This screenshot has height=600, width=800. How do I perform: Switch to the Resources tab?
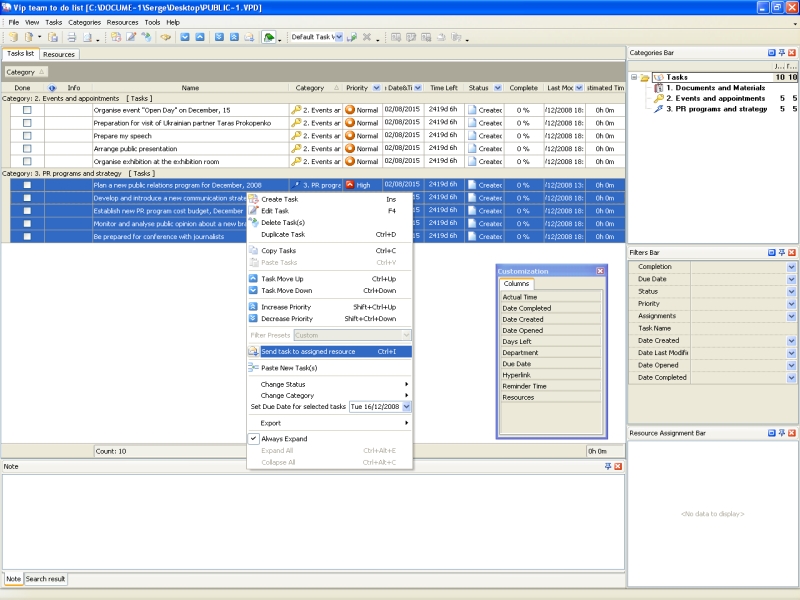[x=59, y=54]
